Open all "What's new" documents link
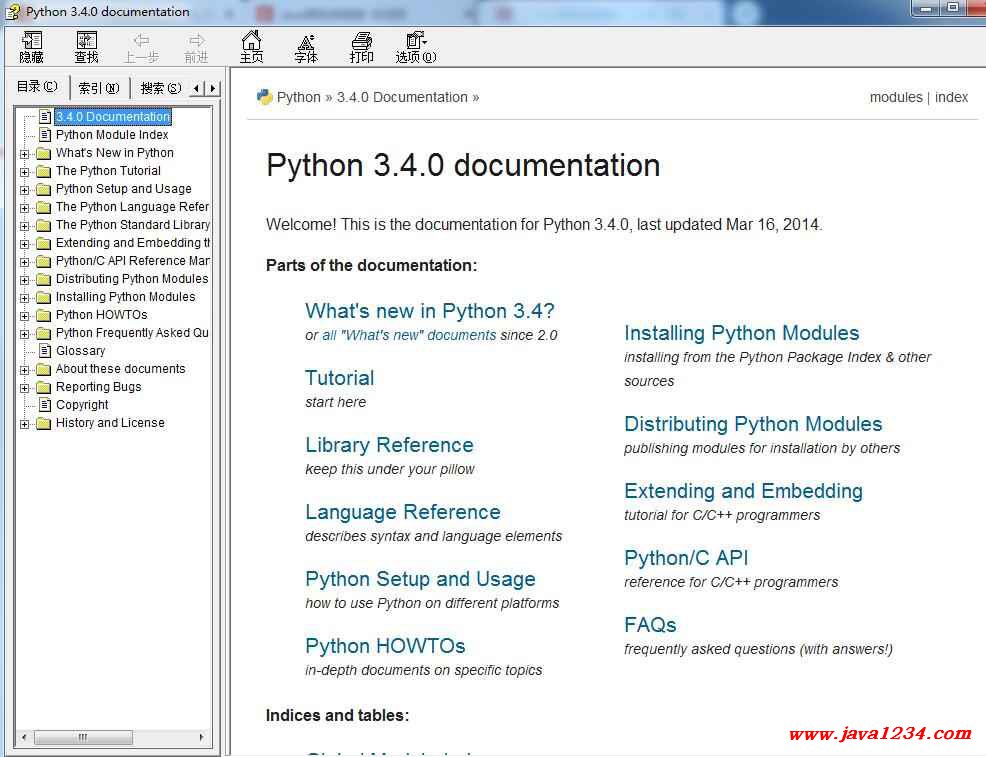This screenshot has width=986, height=757. 409,336
